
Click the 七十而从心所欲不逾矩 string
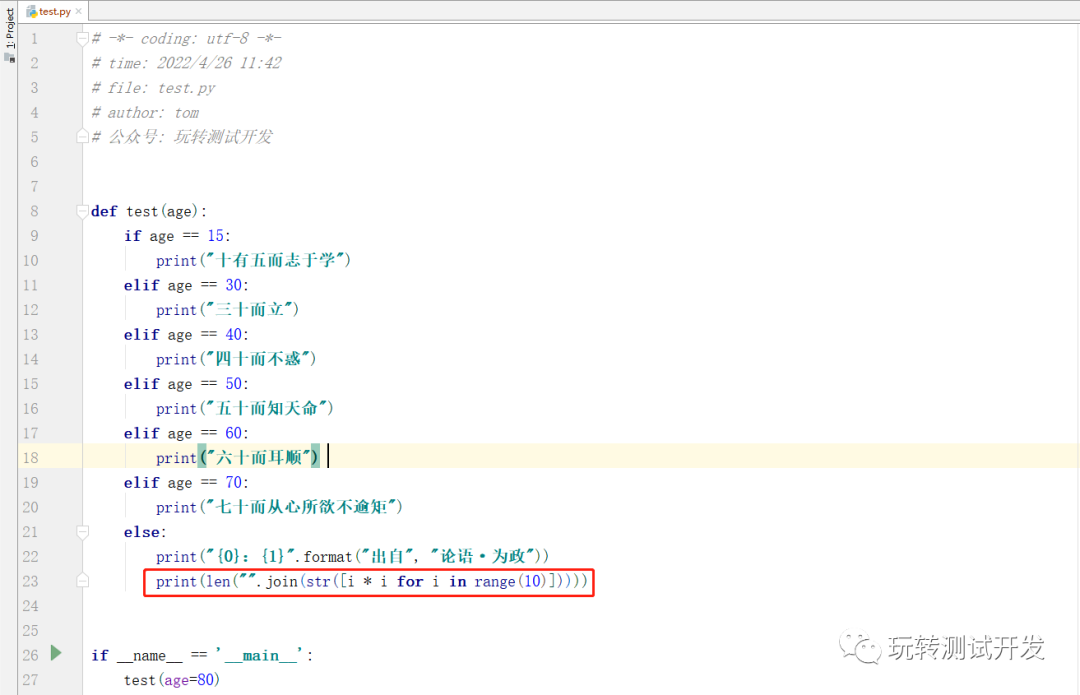click(x=300, y=507)
